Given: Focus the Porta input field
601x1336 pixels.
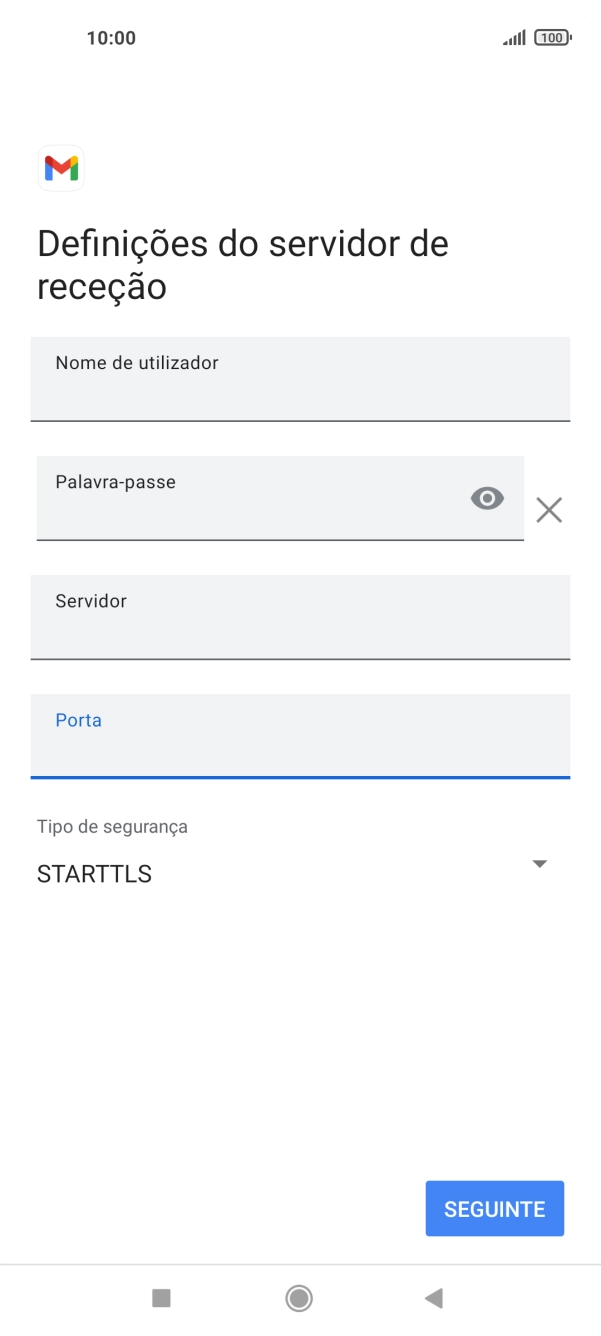Looking at the screenshot, I should [300, 736].
